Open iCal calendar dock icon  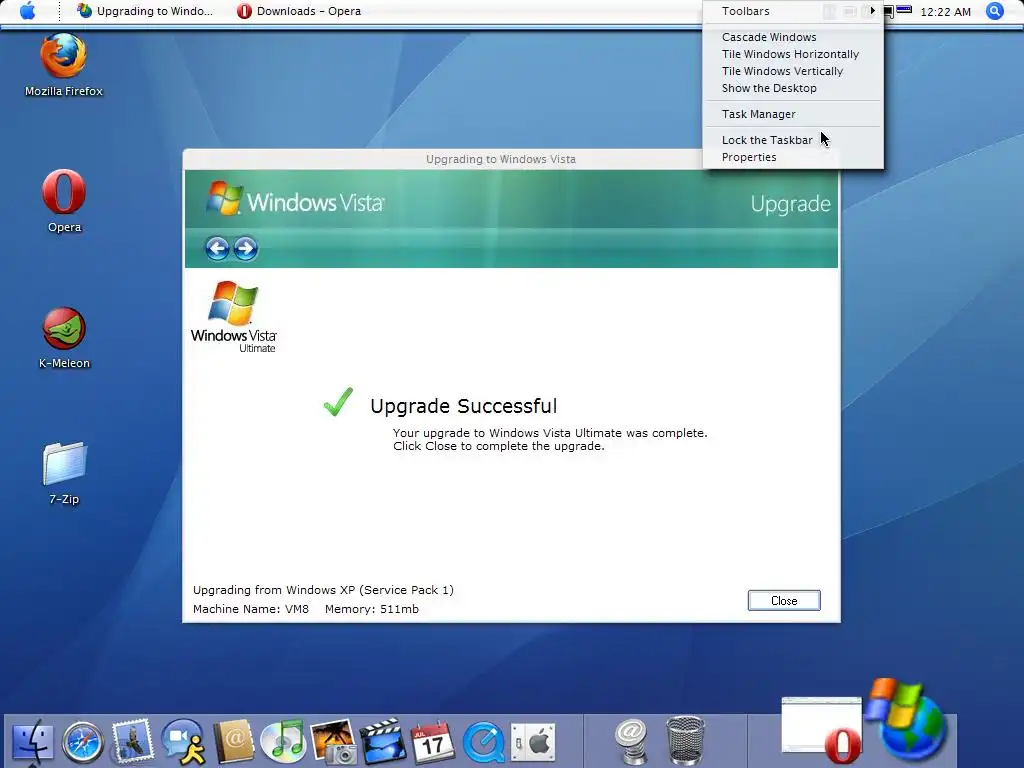coord(432,742)
